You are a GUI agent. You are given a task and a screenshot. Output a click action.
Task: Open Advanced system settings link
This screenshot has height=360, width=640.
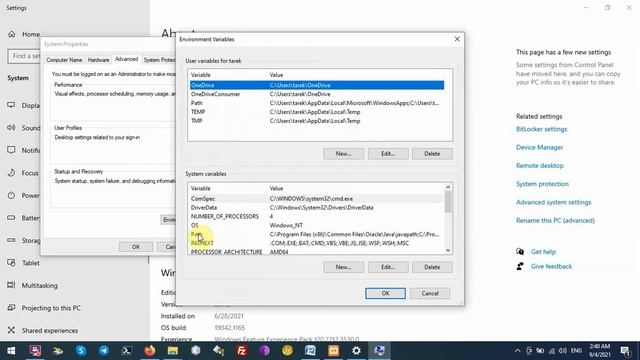(x=553, y=202)
